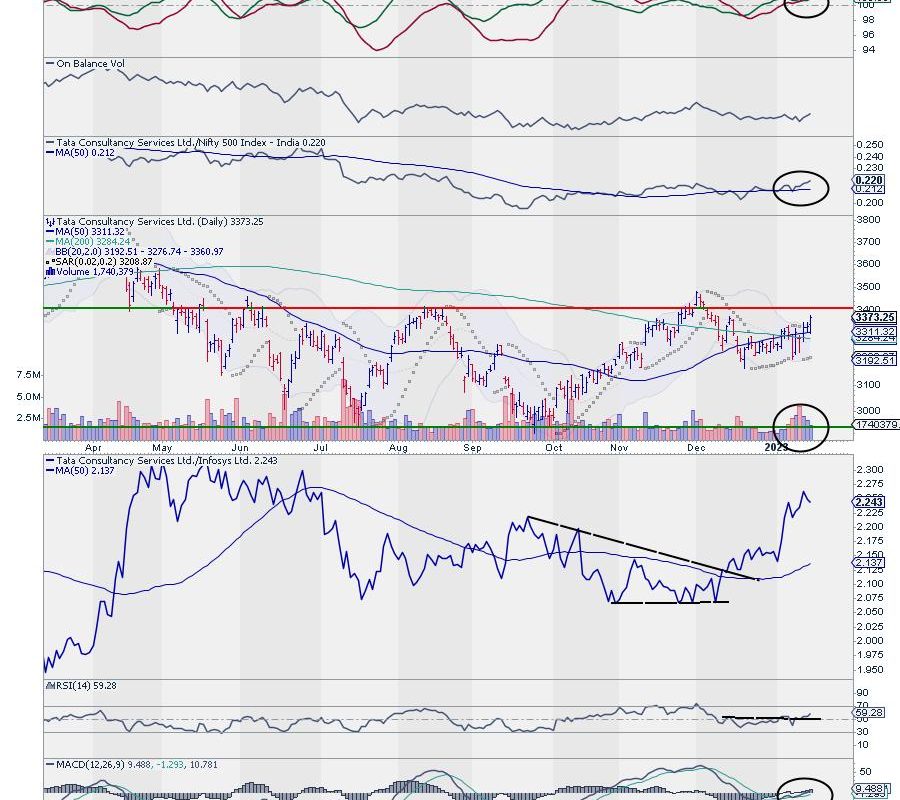The image size is (900, 800).
Task: Click the 2.137 ratio moving average tag
Action: (869, 562)
